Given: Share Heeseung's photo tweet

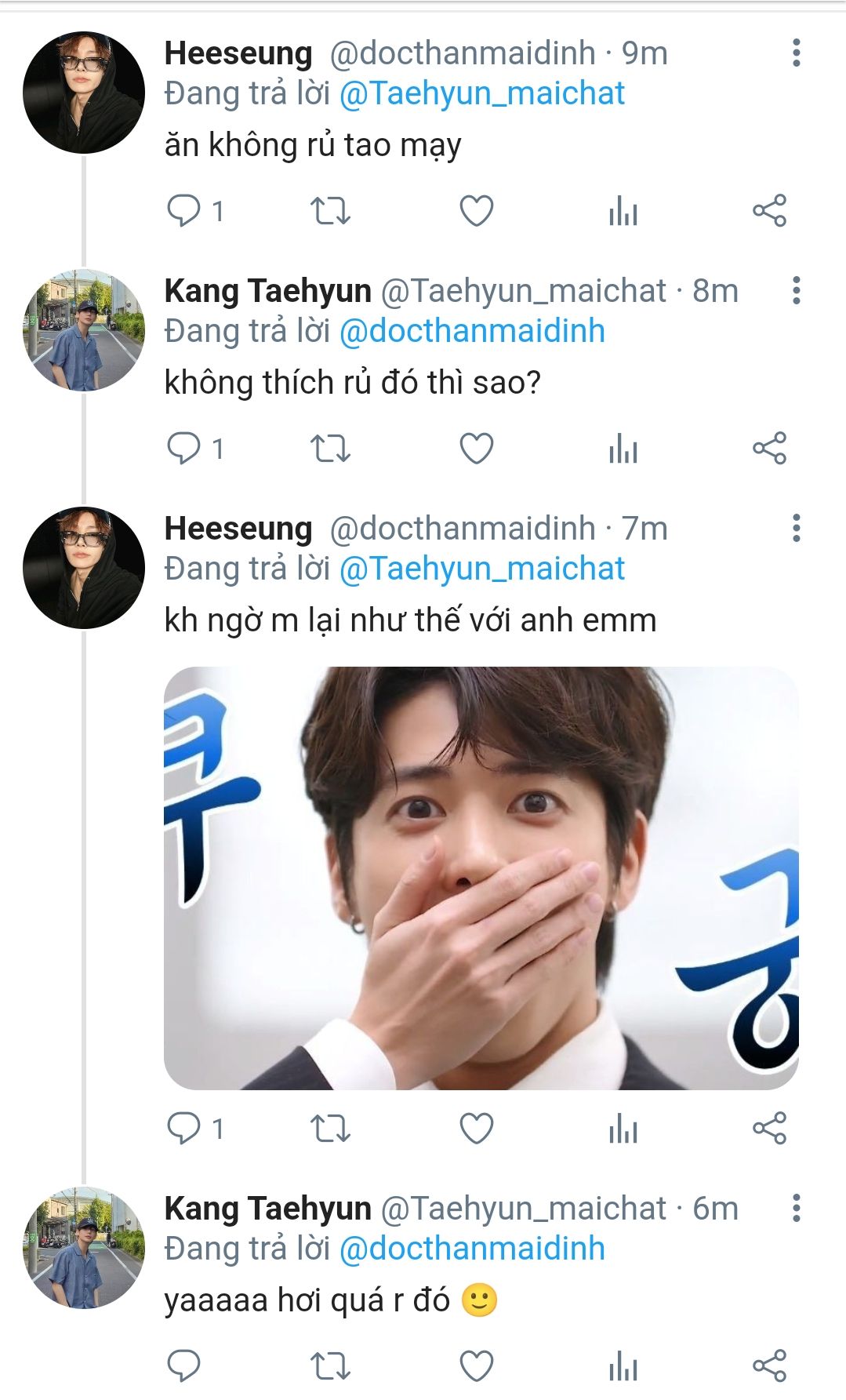Looking at the screenshot, I should (x=769, y=1129).
